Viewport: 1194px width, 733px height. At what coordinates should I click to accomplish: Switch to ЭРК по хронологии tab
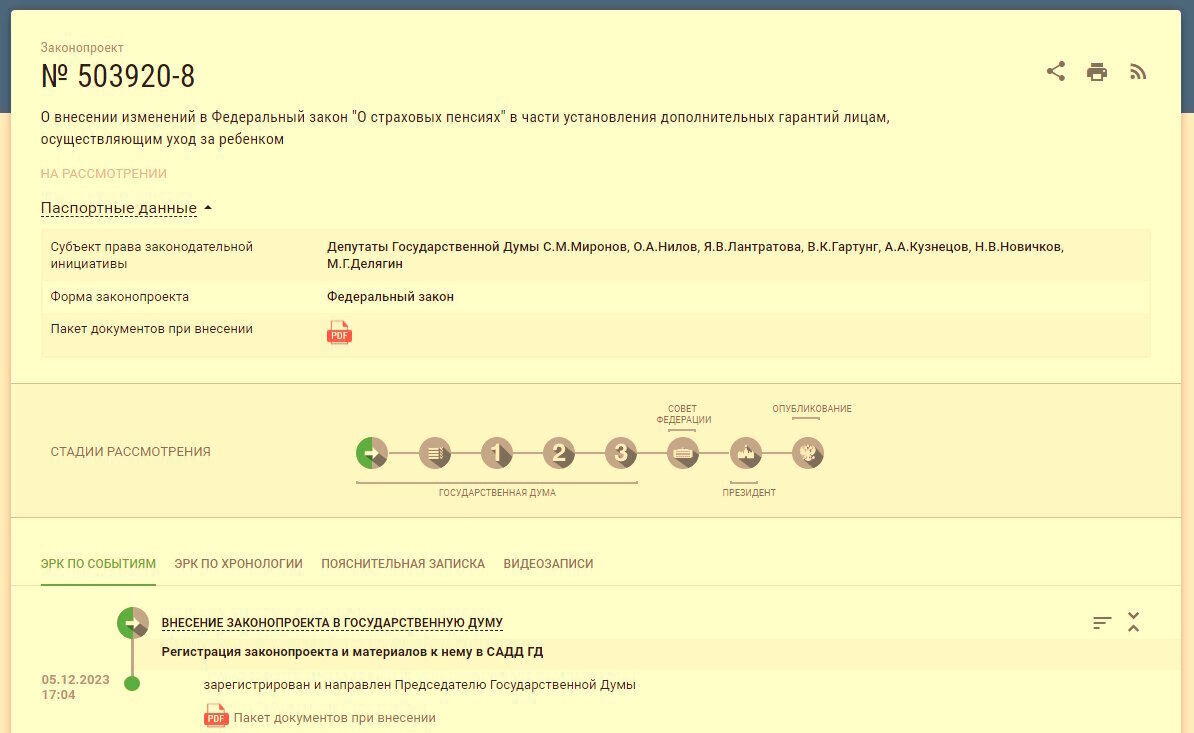(x=238, y=564)
